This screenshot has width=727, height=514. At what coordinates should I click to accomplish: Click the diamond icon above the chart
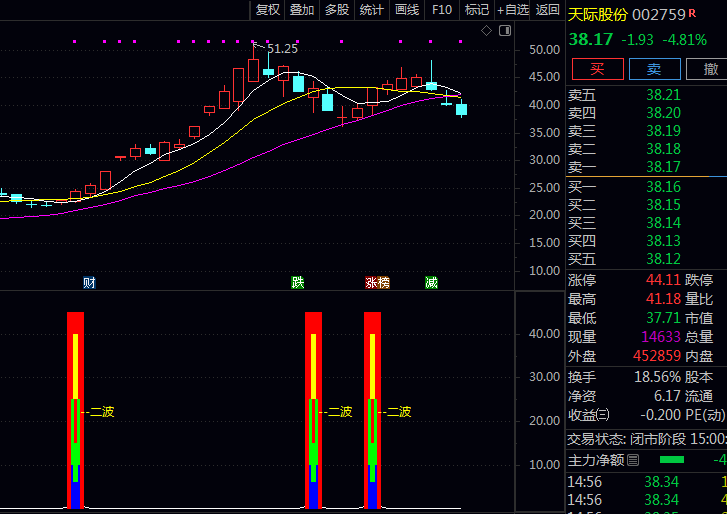coord(486,31)
